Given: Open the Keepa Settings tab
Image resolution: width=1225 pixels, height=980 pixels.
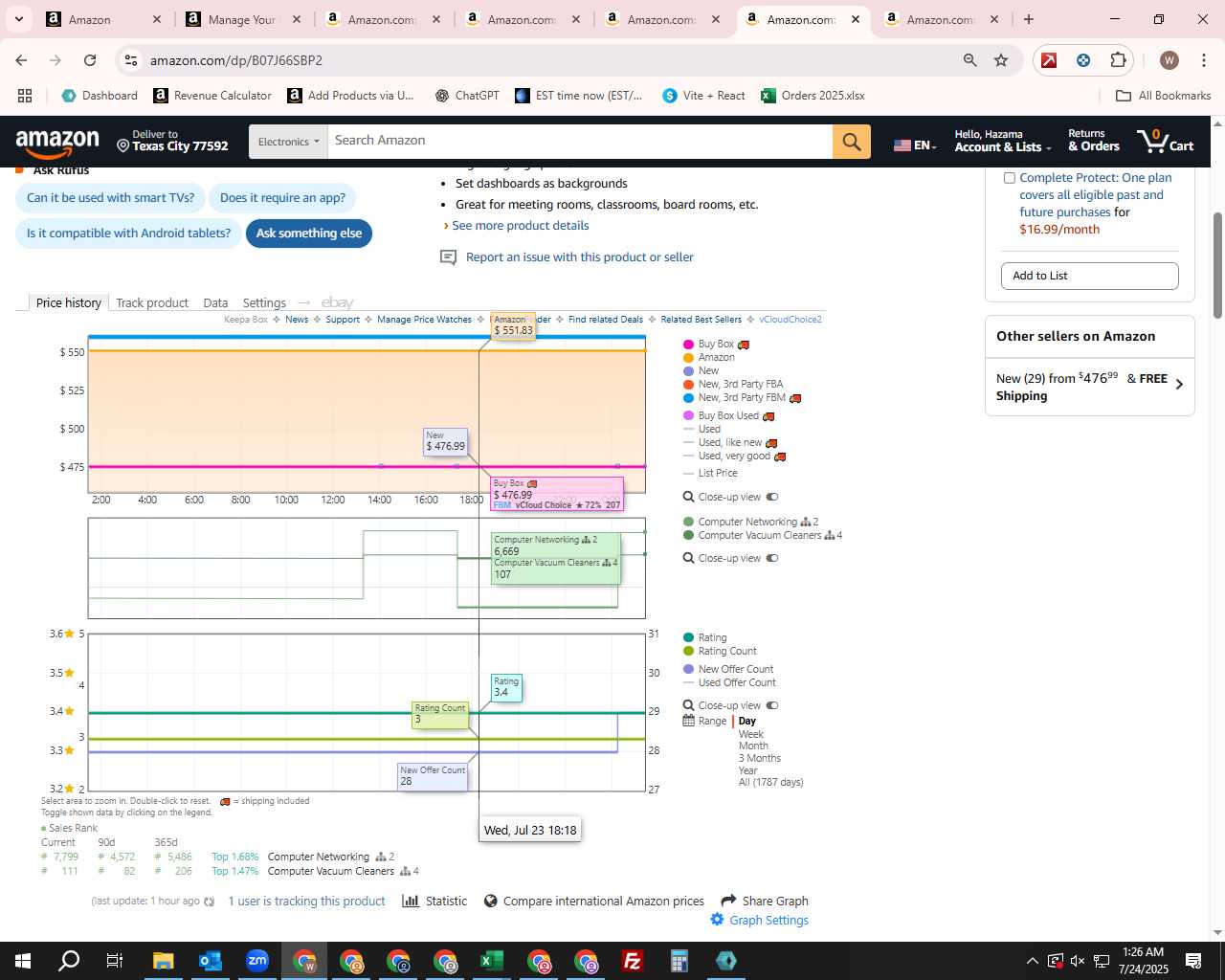Looking at the screenshot, I should pyautogui.click(x=264, y=303).
